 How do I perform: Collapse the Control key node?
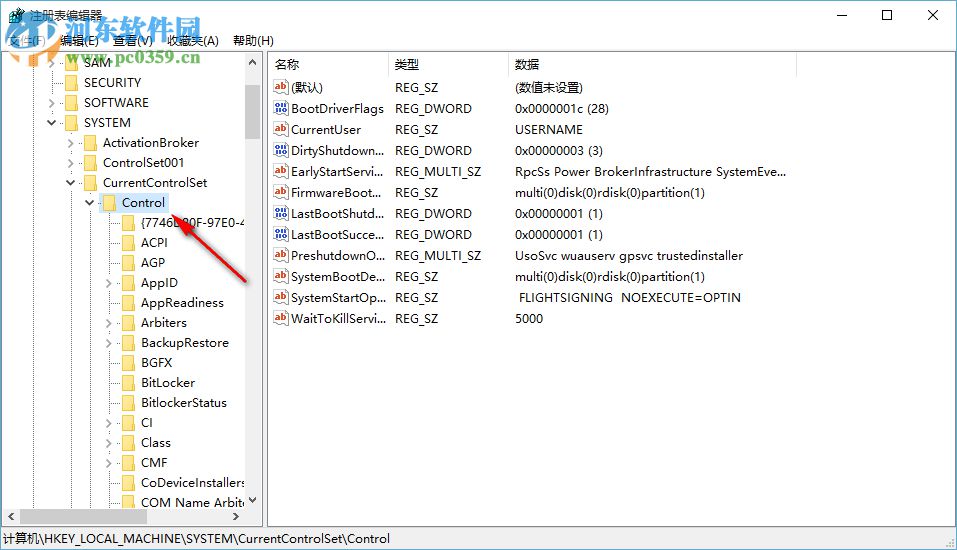click(x=90, y=203)
